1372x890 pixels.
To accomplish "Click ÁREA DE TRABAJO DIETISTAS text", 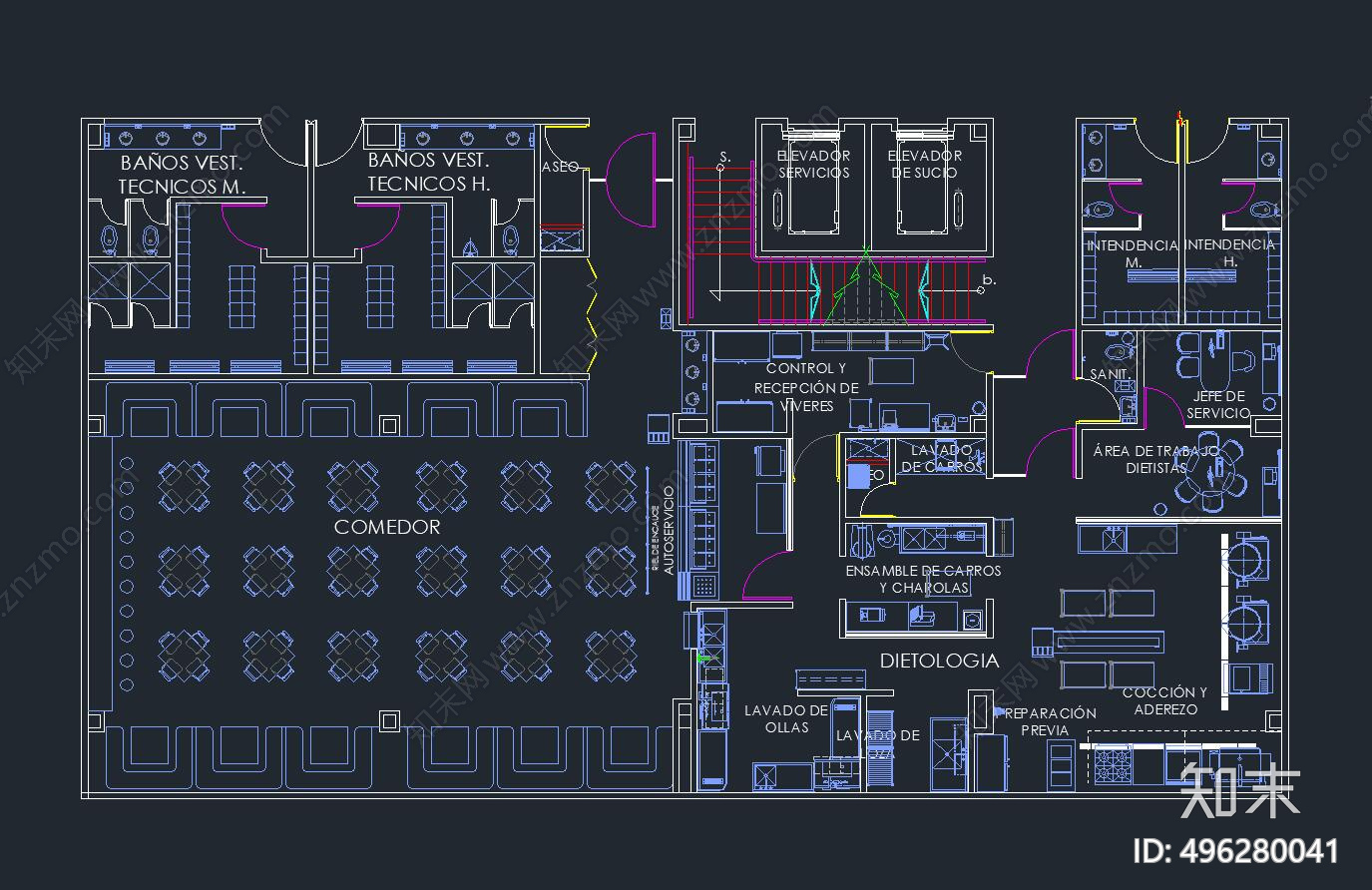I will click(x=1156, y=459).
